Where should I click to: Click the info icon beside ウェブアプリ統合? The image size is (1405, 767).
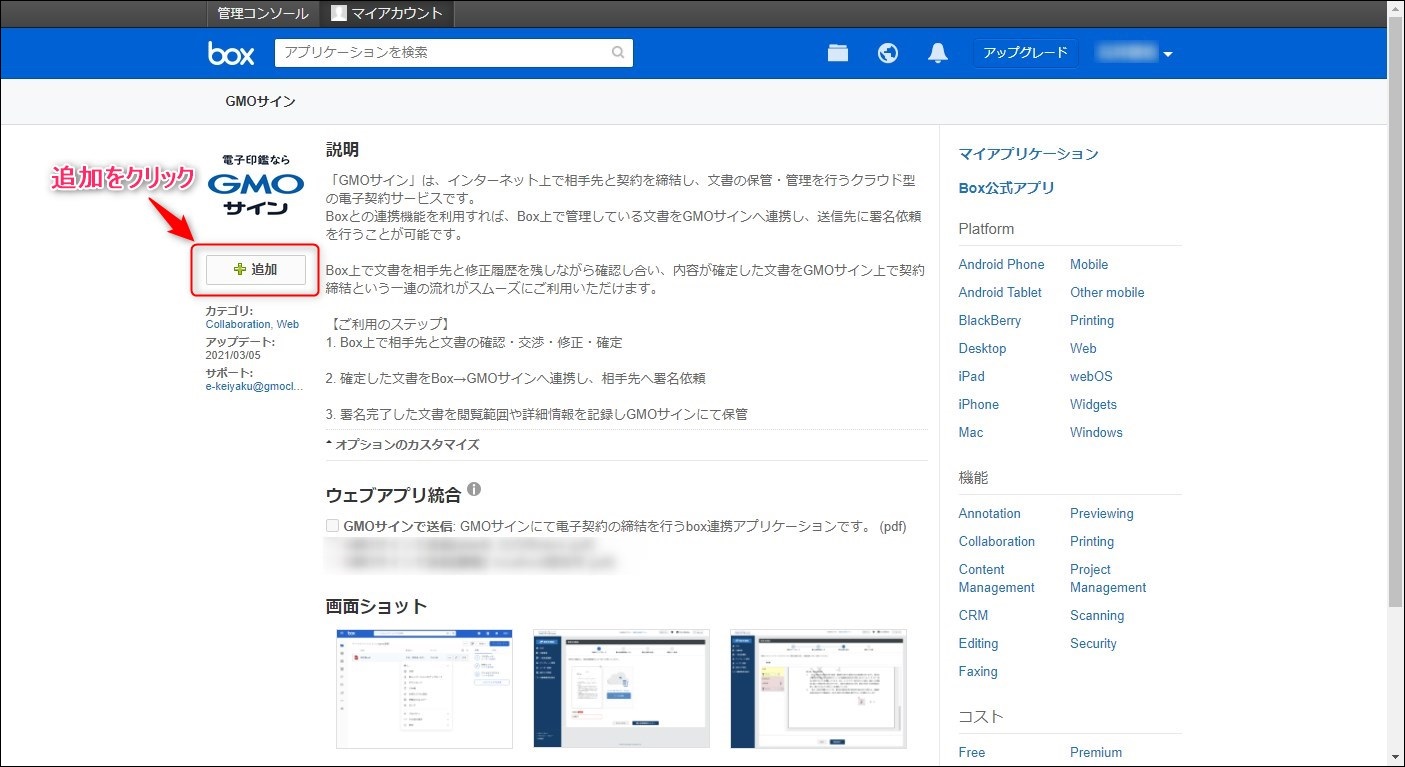474,490
